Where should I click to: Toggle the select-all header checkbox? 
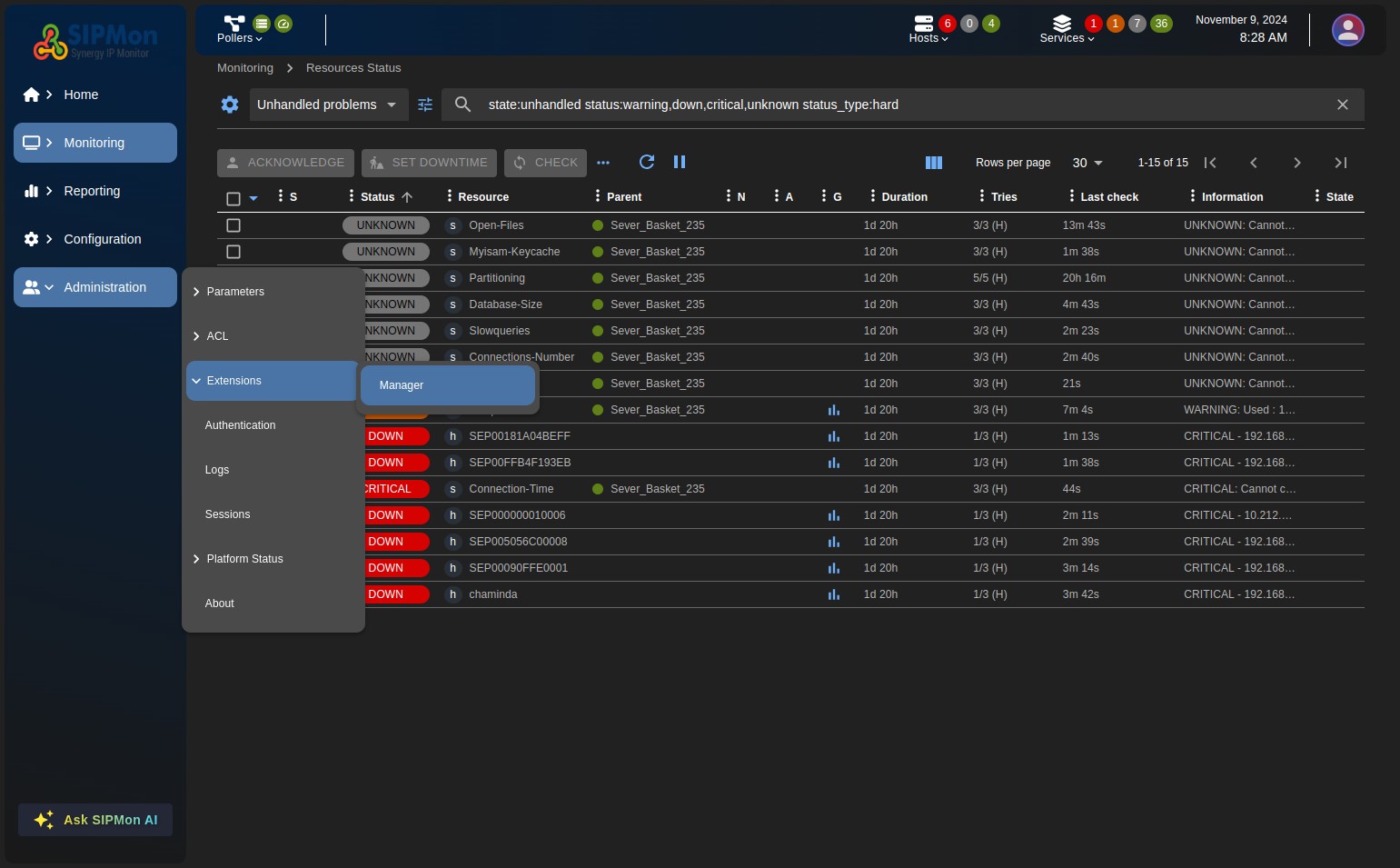click(233, 198)
